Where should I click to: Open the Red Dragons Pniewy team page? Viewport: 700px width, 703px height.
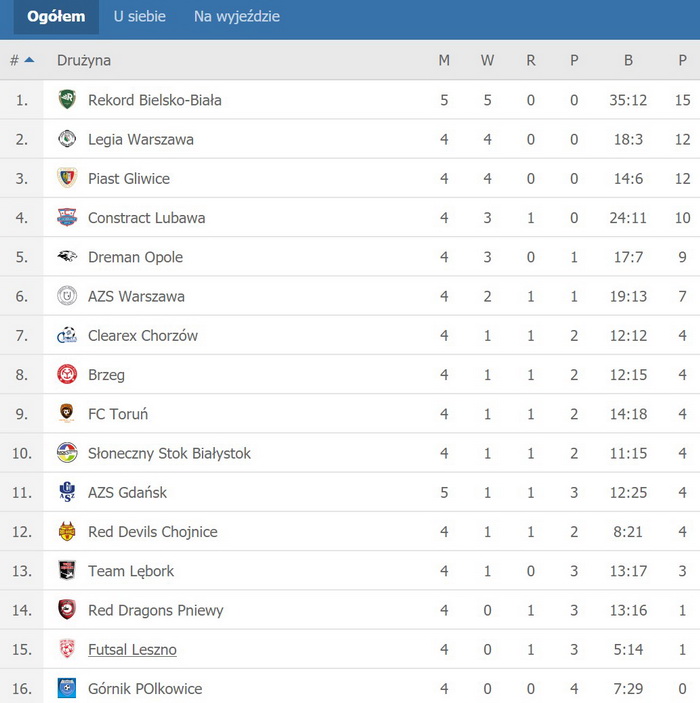(155, 610)
